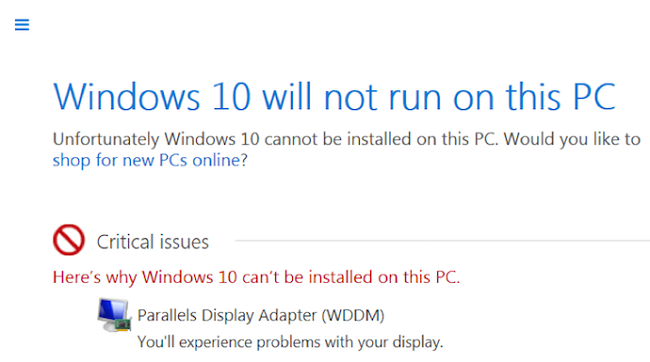
Task: Click the text Would you like to
Action: pyautogui.click(x=572, y=139)
